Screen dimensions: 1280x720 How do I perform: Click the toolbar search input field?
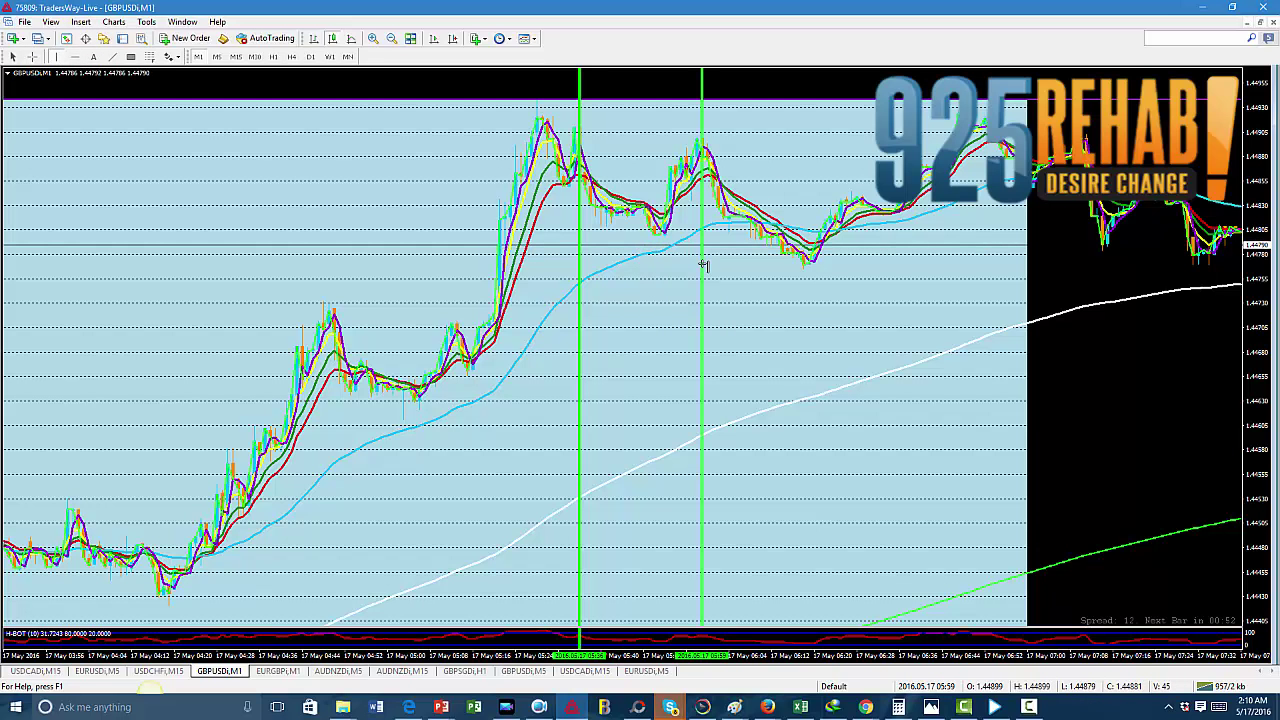pos(1201,38)
